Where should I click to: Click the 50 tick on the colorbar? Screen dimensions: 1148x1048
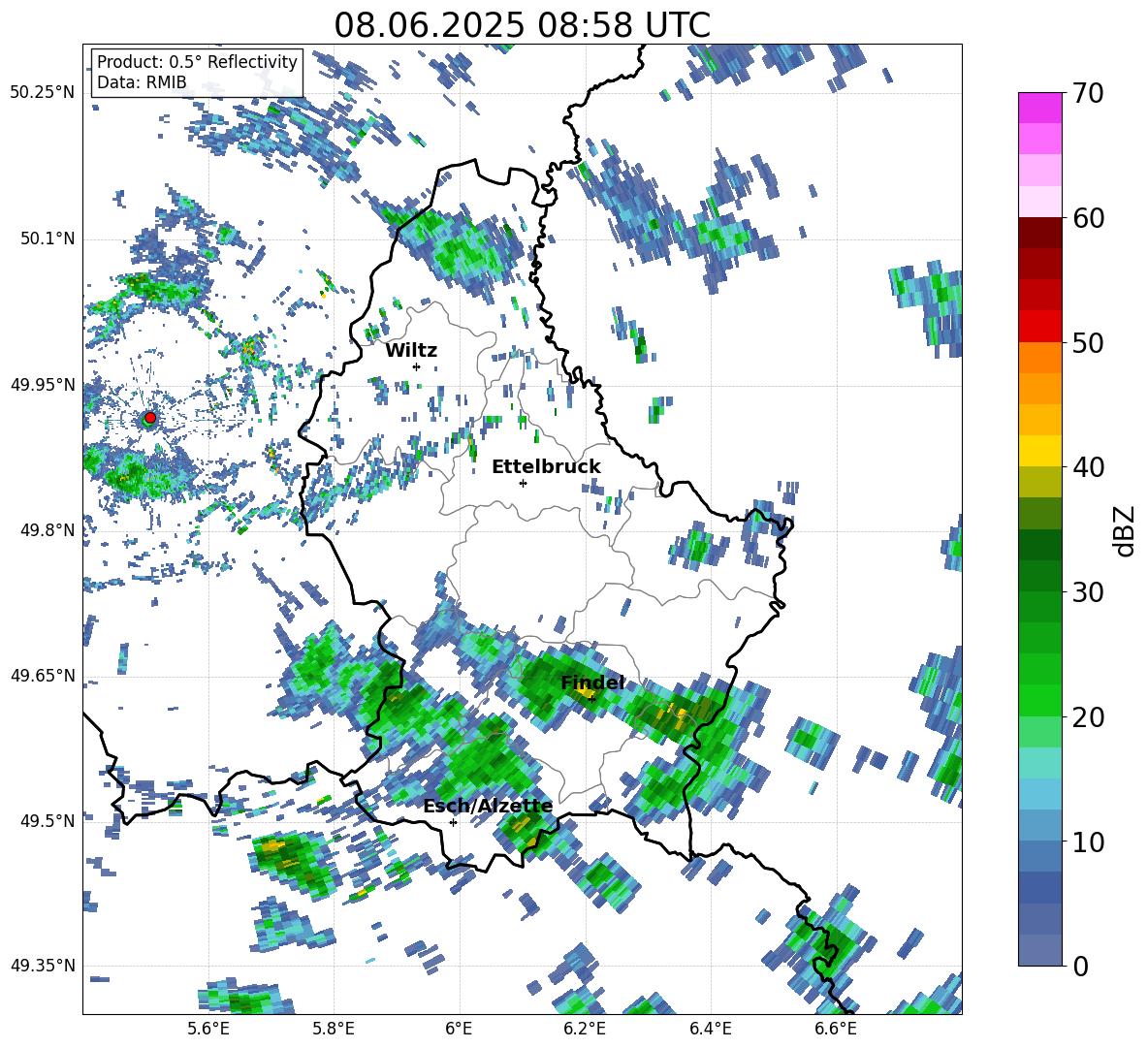[1087, 343]
